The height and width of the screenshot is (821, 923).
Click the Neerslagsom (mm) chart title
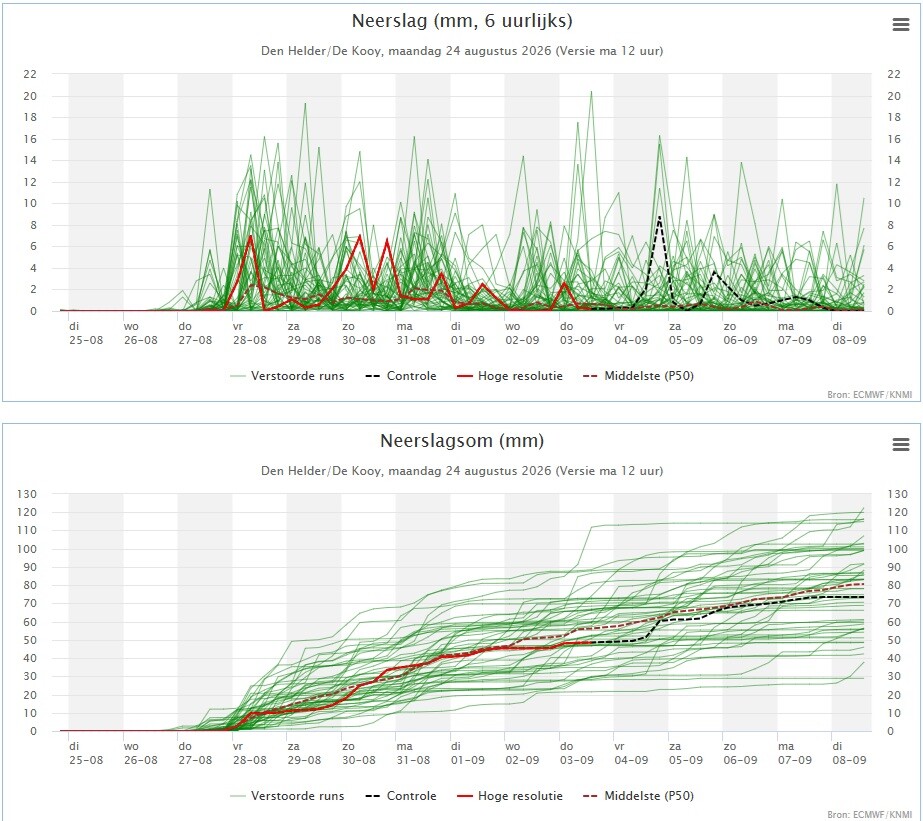click(x=462, y=441)
